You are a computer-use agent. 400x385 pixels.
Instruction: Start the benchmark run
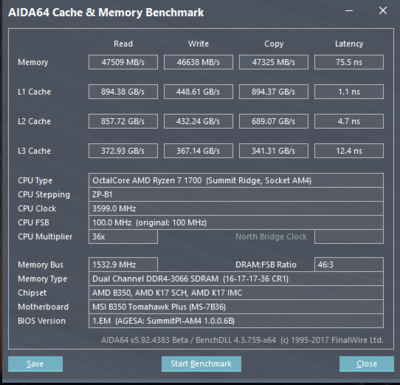(201, 364)
